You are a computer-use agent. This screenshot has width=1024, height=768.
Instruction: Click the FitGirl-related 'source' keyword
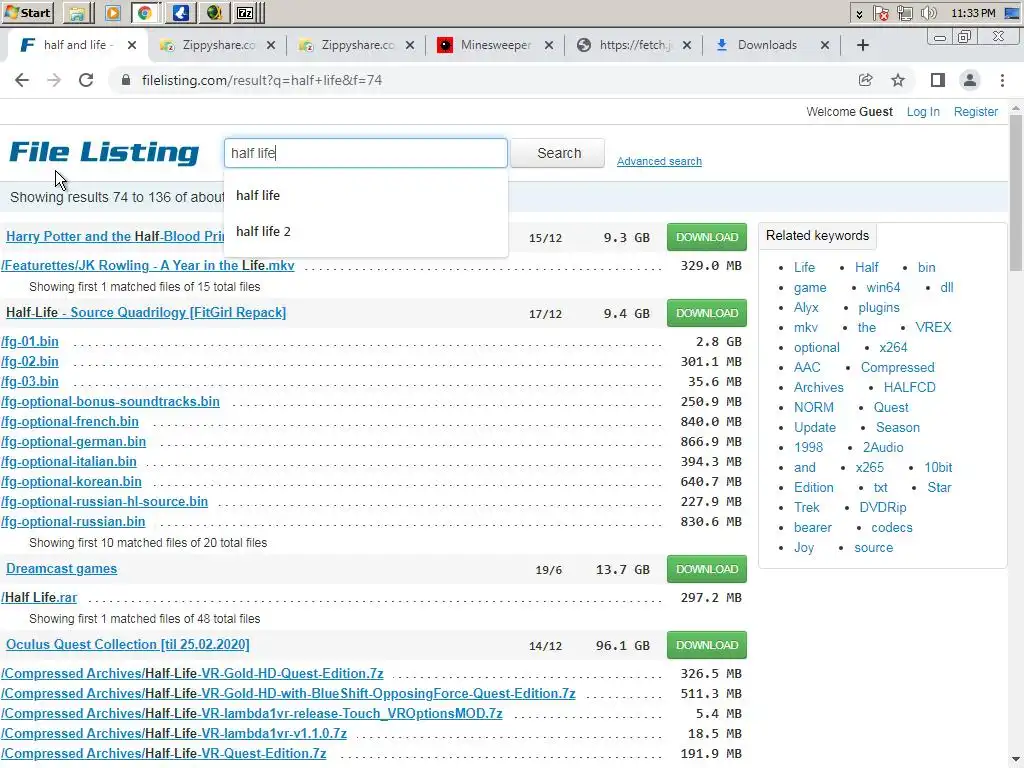click(873, 547)
